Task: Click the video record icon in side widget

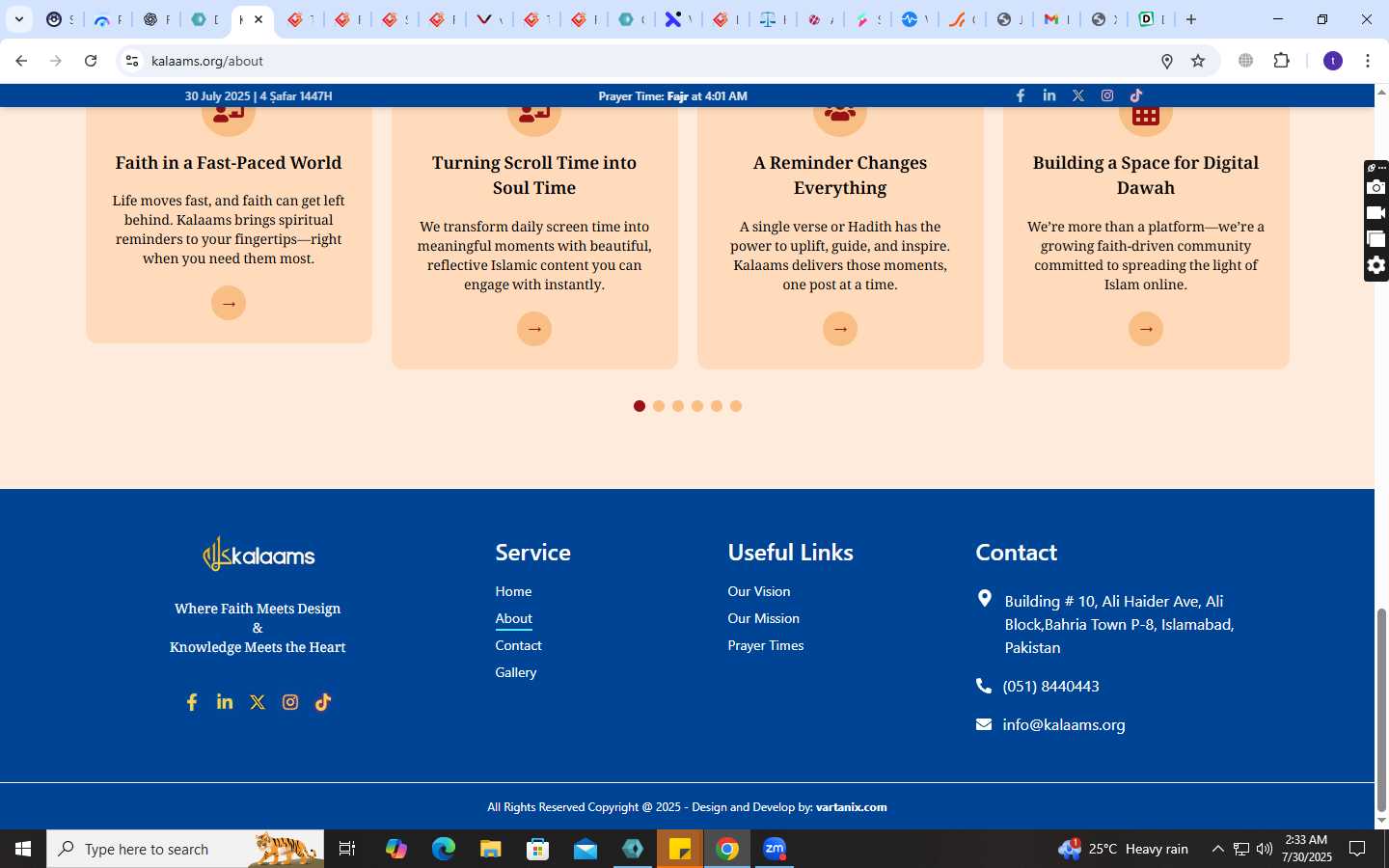Action: pos(1377,213)
